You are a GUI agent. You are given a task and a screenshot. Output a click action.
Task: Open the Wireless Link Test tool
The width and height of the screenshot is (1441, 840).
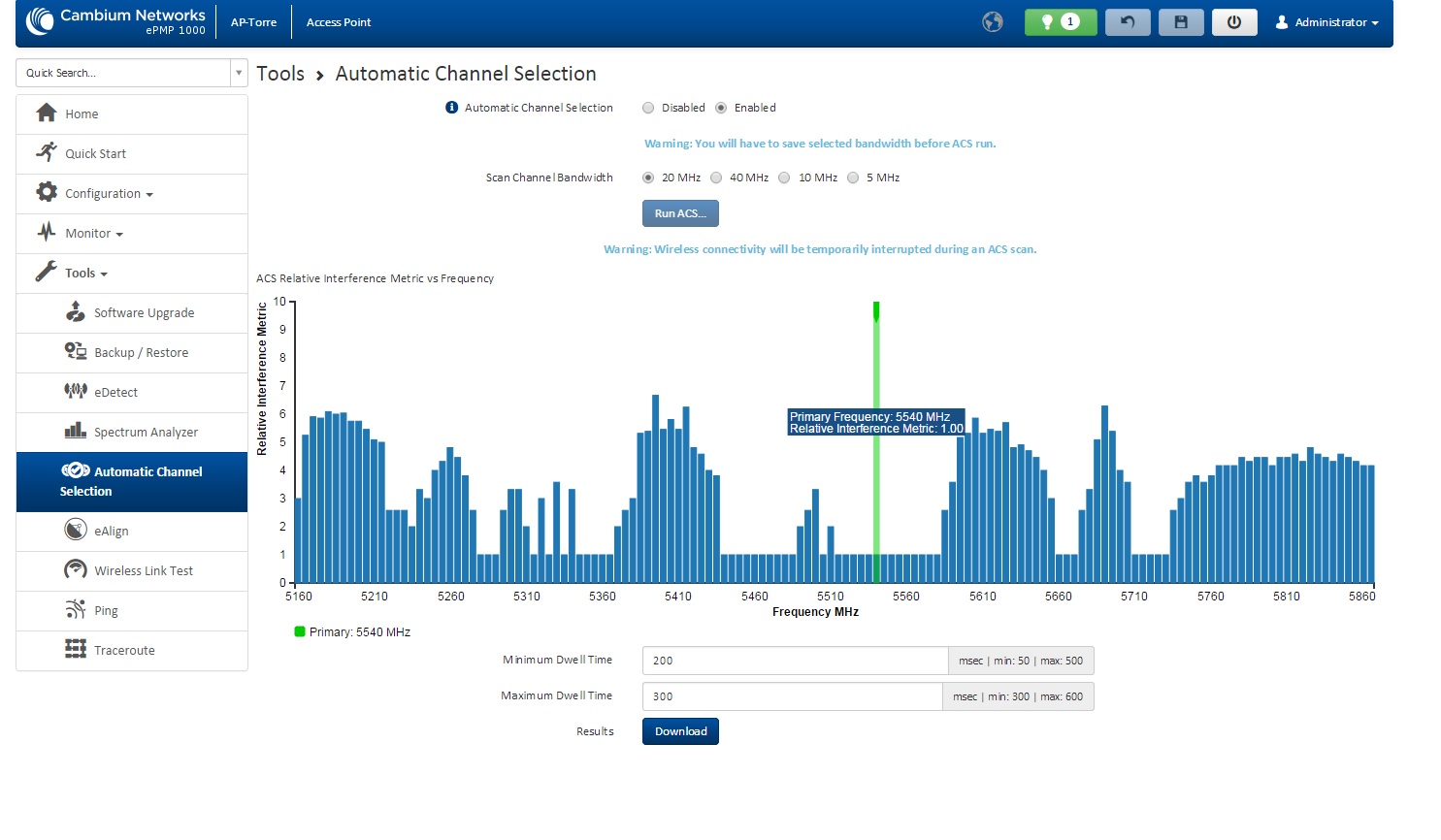point(132,571)
